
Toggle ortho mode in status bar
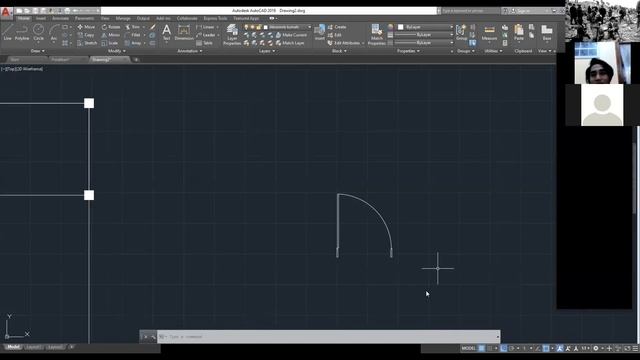click(504, 348)
